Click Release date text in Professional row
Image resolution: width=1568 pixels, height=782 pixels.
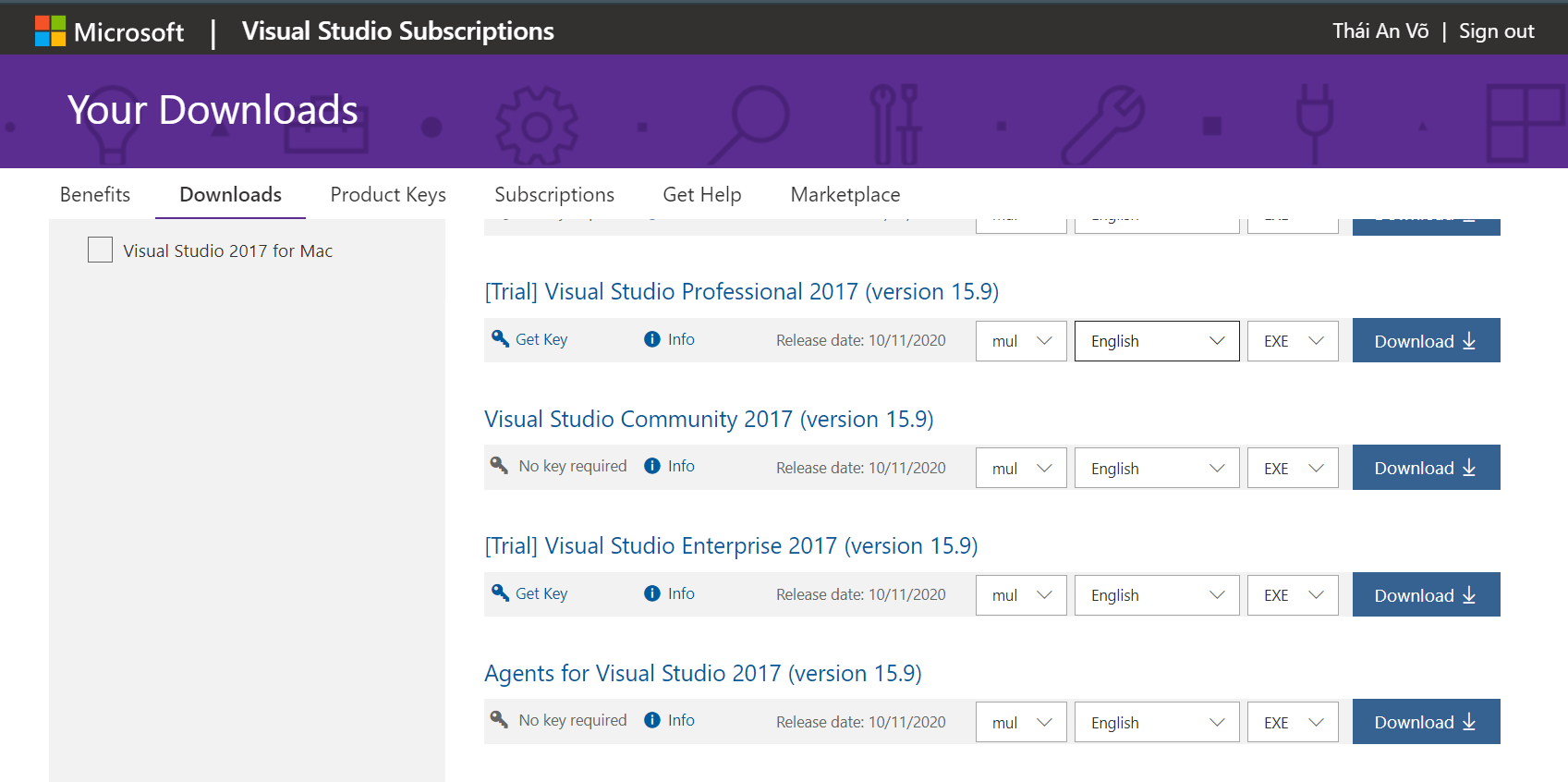click(861, 340)
